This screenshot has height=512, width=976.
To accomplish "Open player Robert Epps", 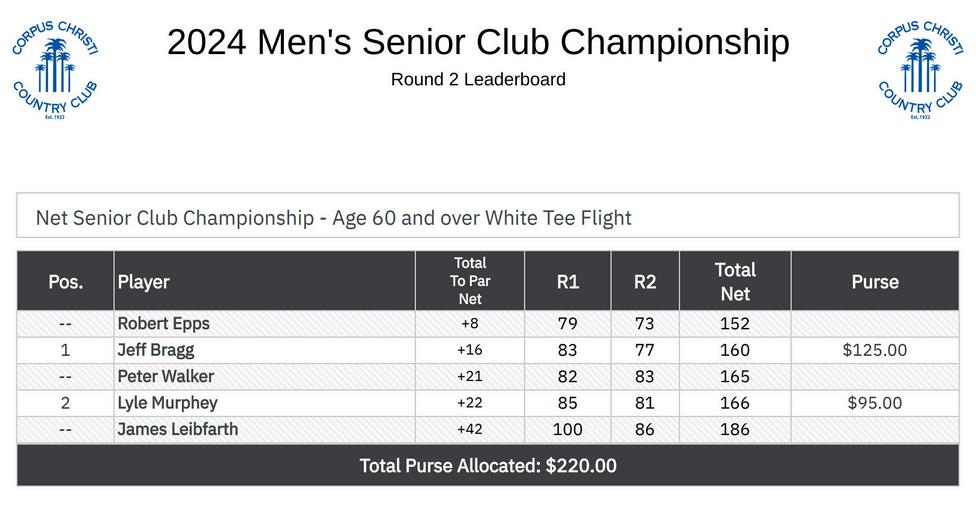I will coord(164,324).
